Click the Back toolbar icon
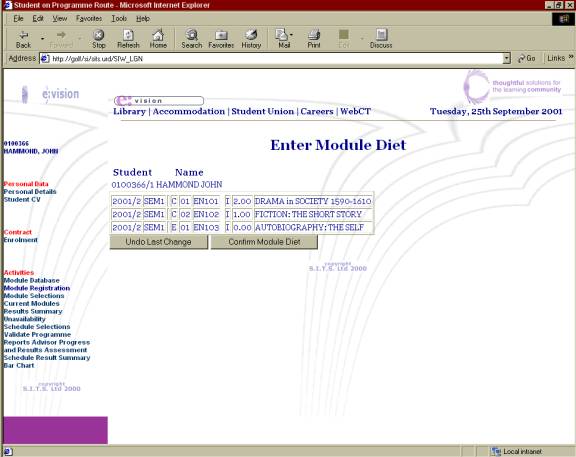 24,39
